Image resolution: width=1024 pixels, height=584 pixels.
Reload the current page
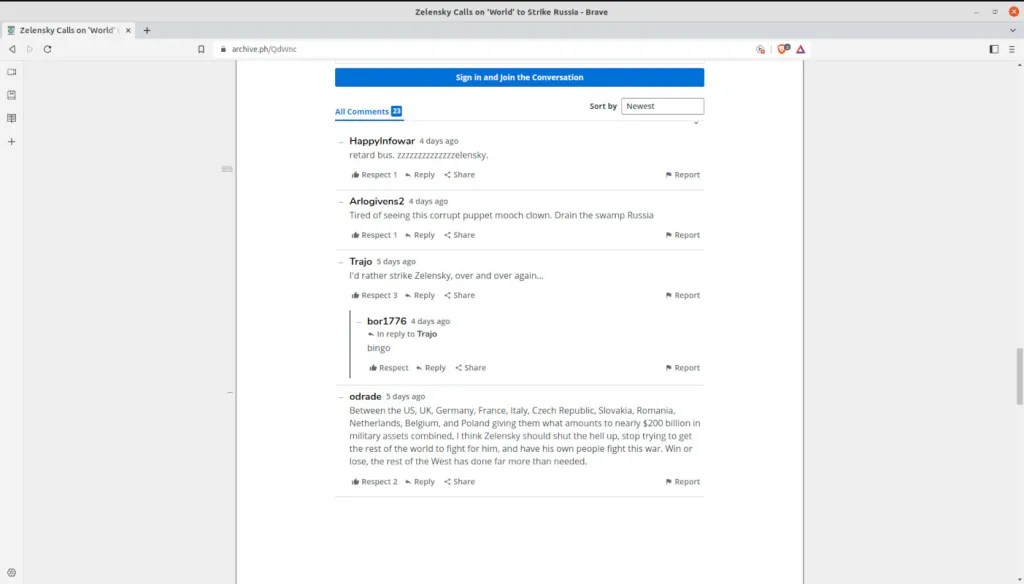[x=47, y=49]
